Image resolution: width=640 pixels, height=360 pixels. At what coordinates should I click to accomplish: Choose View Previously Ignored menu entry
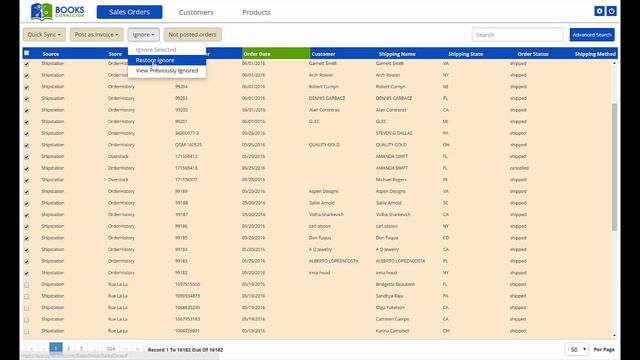point(167,71)
